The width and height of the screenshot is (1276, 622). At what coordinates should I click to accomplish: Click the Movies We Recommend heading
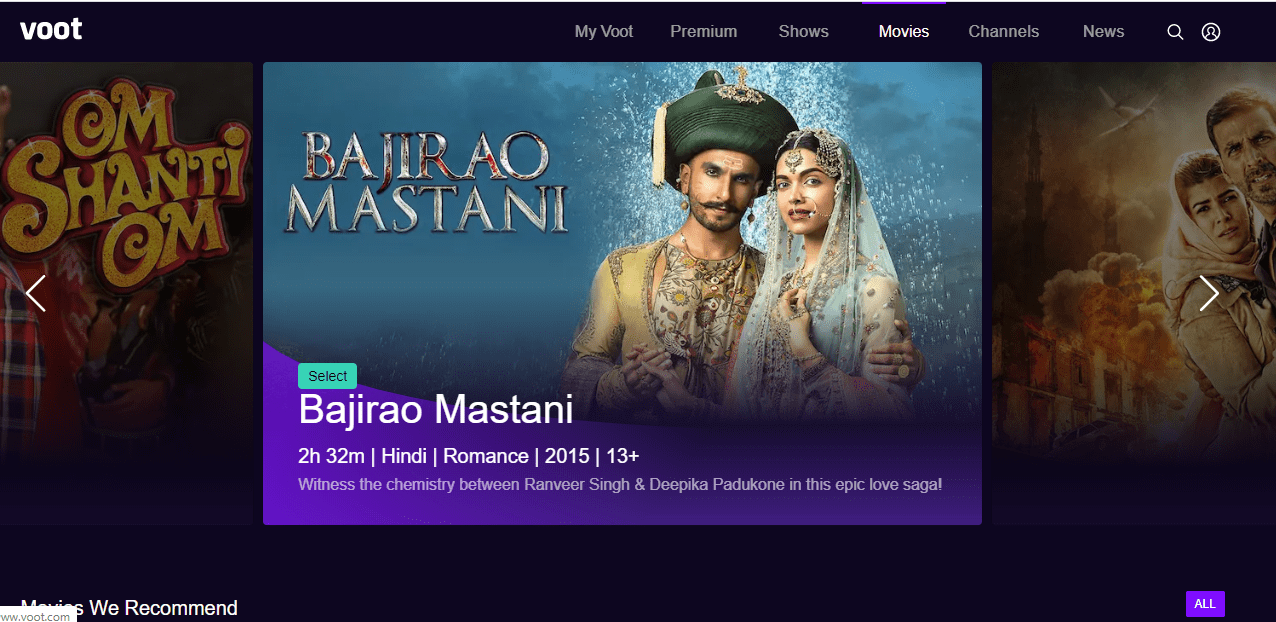[129, 608]
